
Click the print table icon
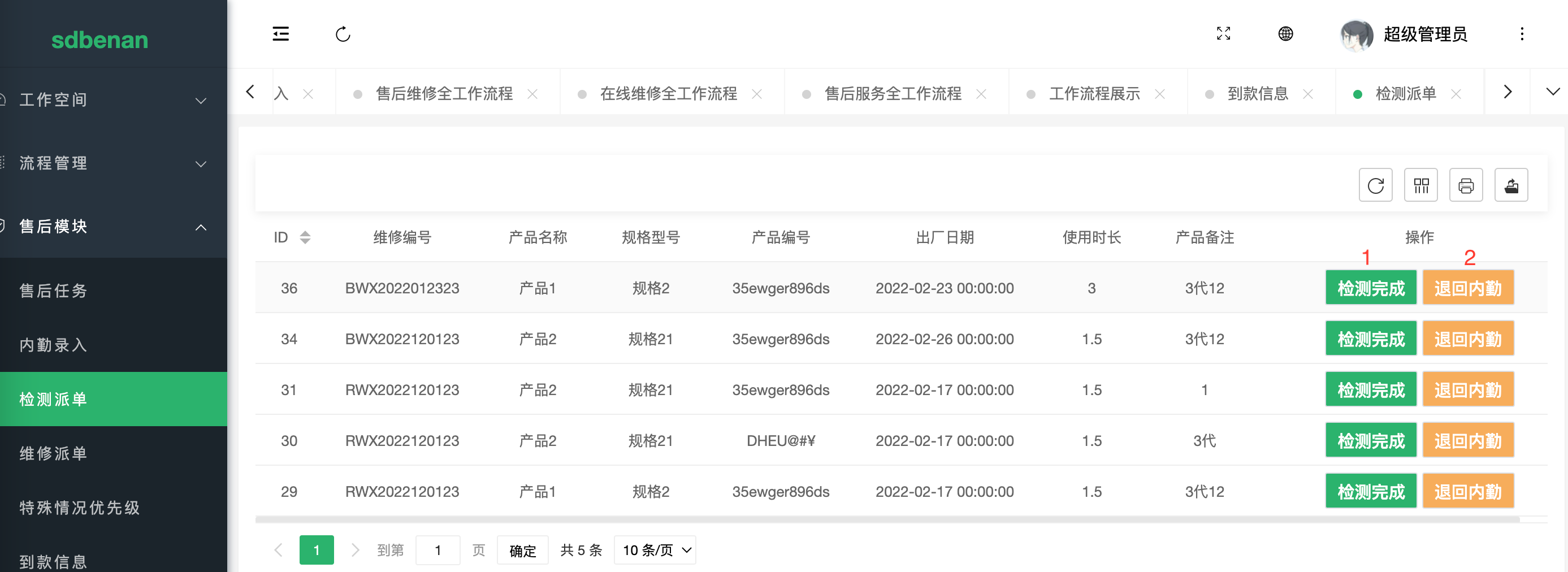(x=1466, y=185)
